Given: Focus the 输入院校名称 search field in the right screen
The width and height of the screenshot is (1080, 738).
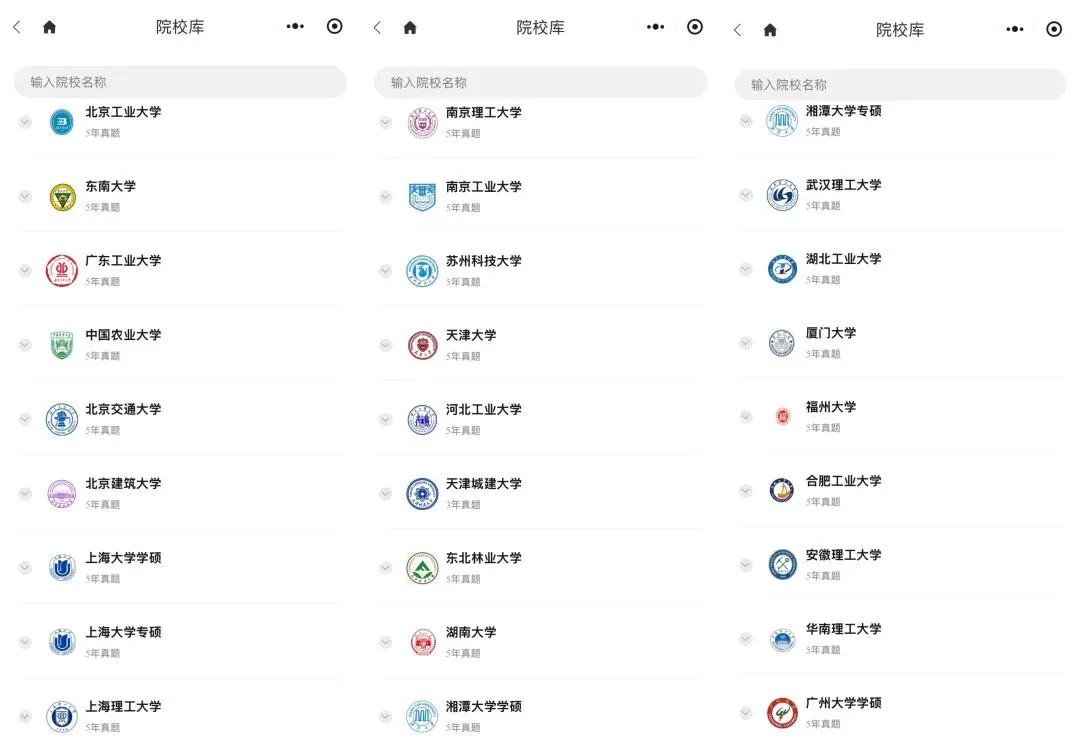Looking at the screenshot, I should pos(900,85).
